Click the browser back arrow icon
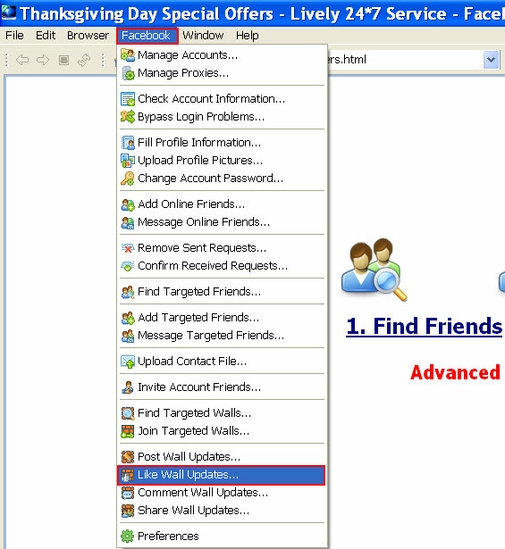Viewport: 505px width, 549px height. coord(22,60)
